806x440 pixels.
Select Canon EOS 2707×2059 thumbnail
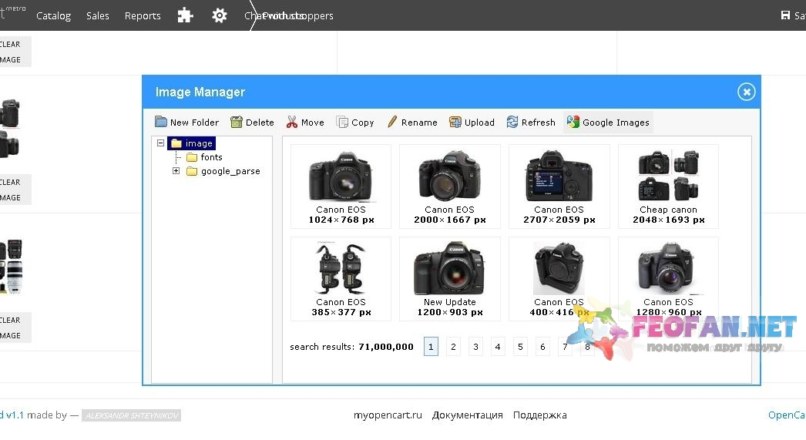pyautogui.click(x=559, y=187)
